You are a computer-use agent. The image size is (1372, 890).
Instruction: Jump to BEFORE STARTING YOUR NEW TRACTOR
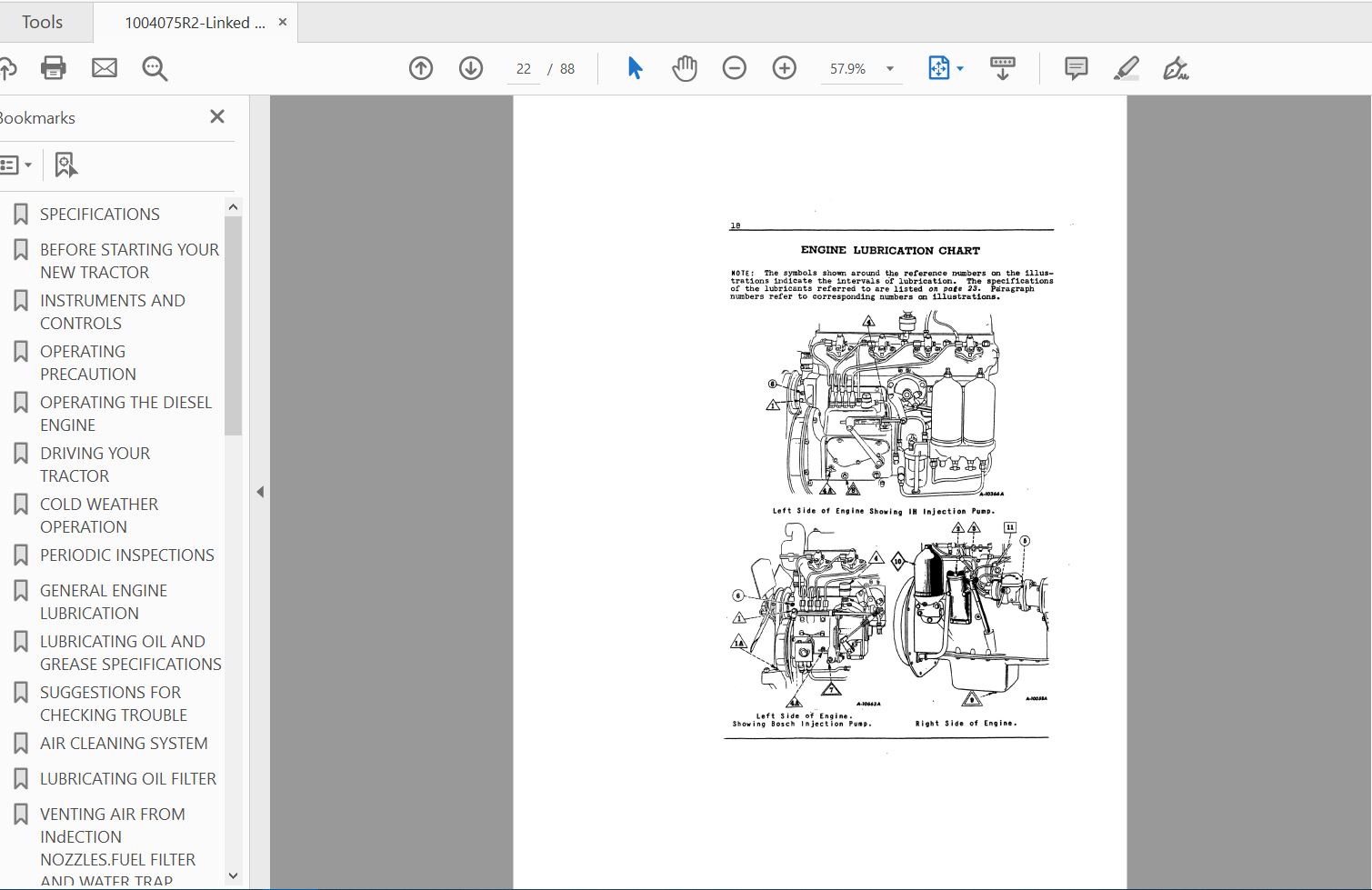coord(130,261)
